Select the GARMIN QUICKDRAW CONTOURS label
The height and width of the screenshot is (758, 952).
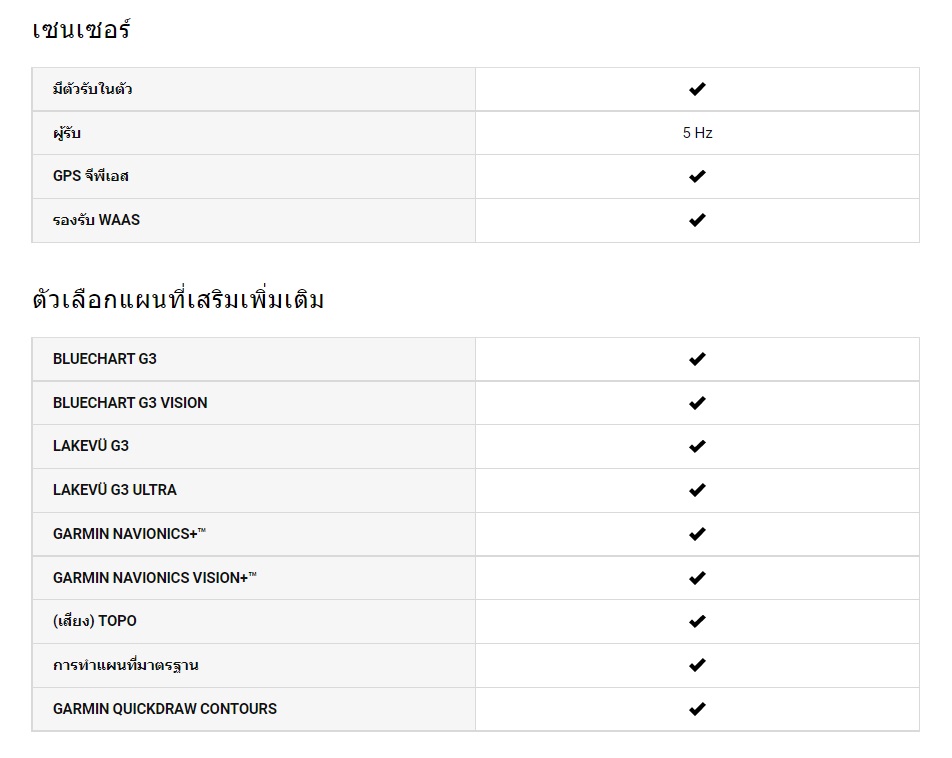(165, 709)
